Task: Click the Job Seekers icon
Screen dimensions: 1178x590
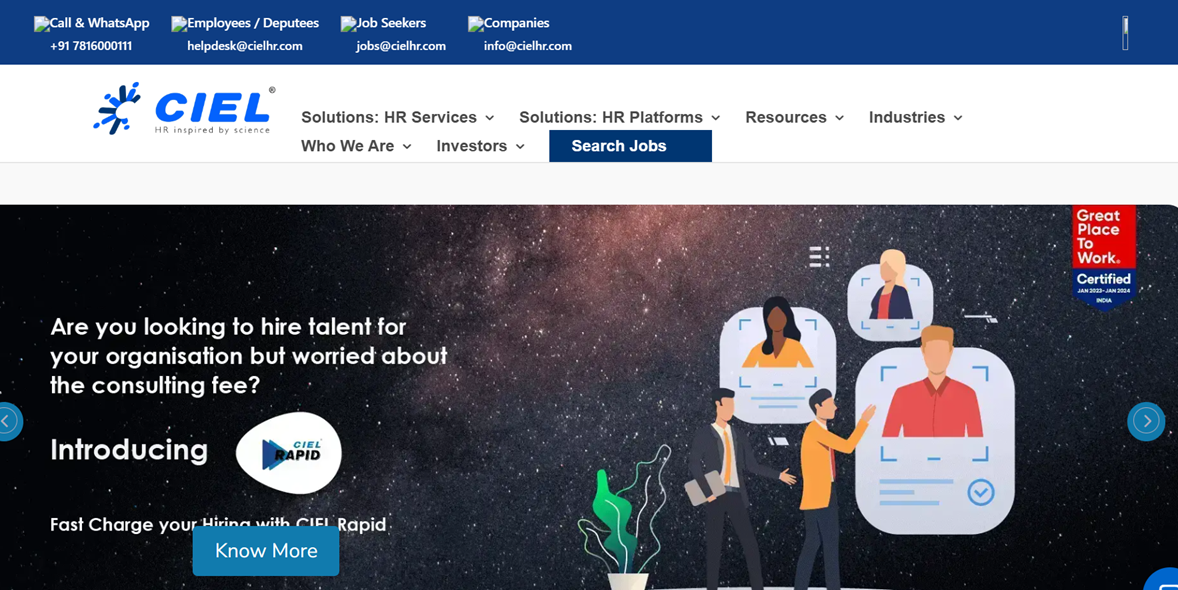Action: click(x=349, y=24)
